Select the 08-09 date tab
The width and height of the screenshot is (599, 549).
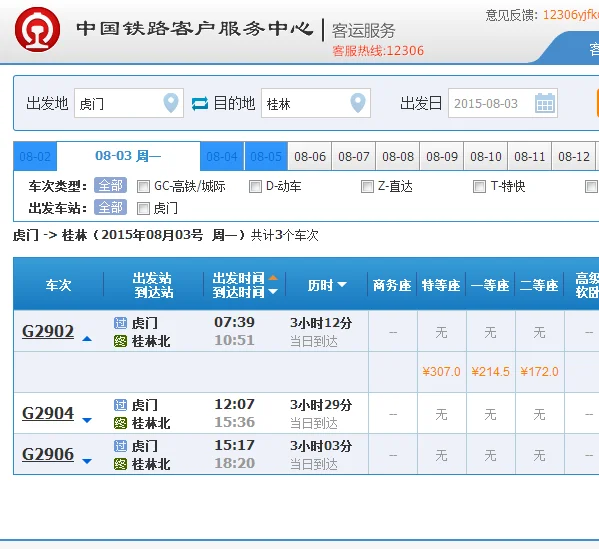pyautogui.click(x=442, y=156)
